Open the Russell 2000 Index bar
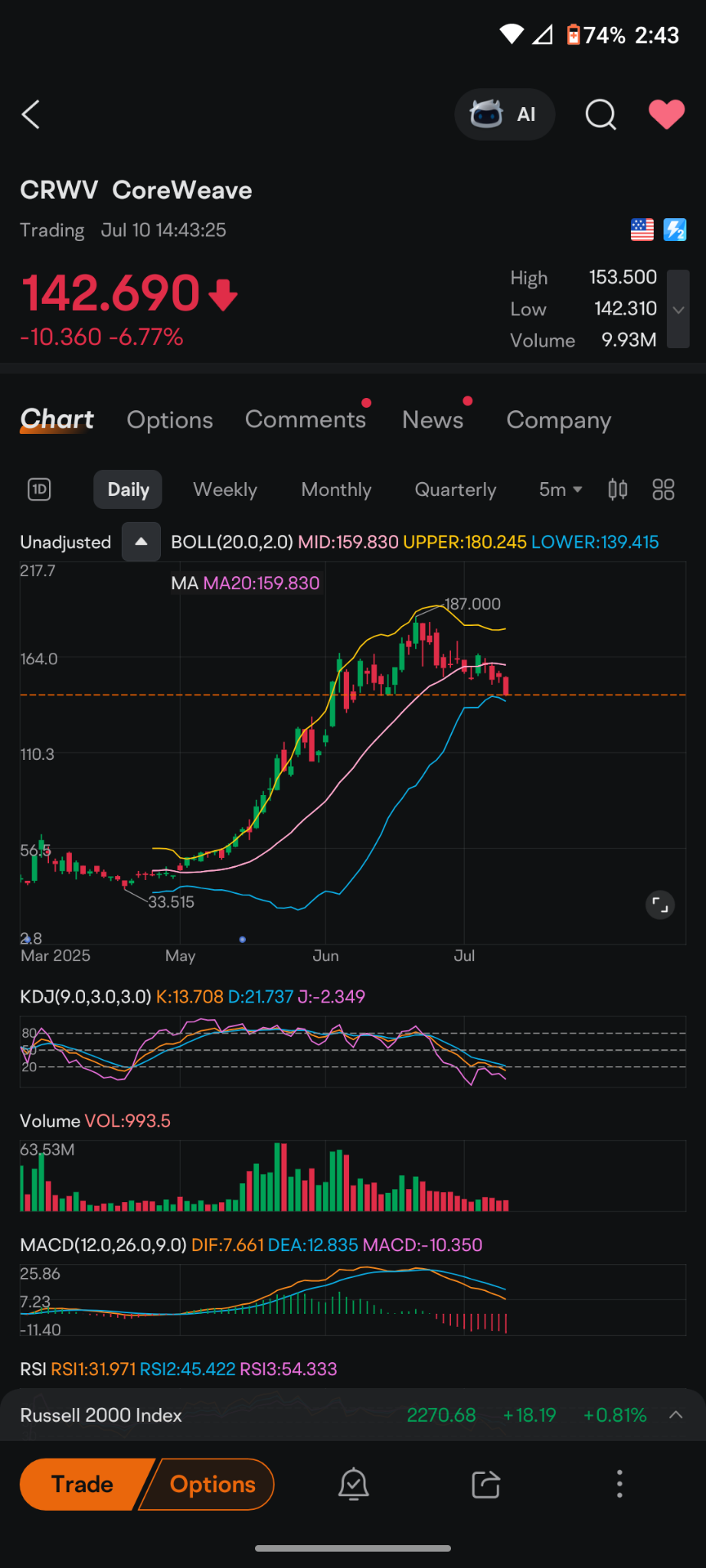The width and height of the screenshot is (706, 1568). (353, 1415)
